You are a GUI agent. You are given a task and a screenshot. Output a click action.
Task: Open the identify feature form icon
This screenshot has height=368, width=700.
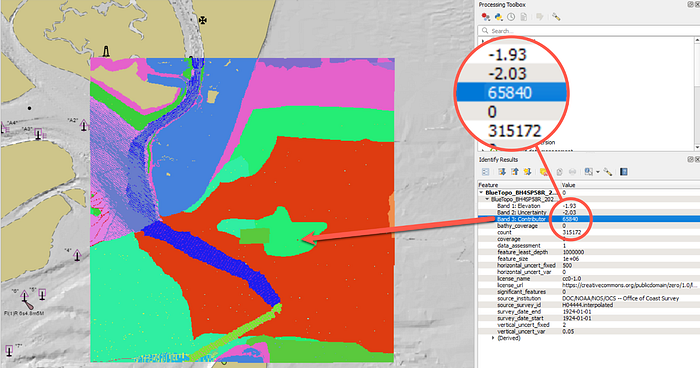pos(486,172)
